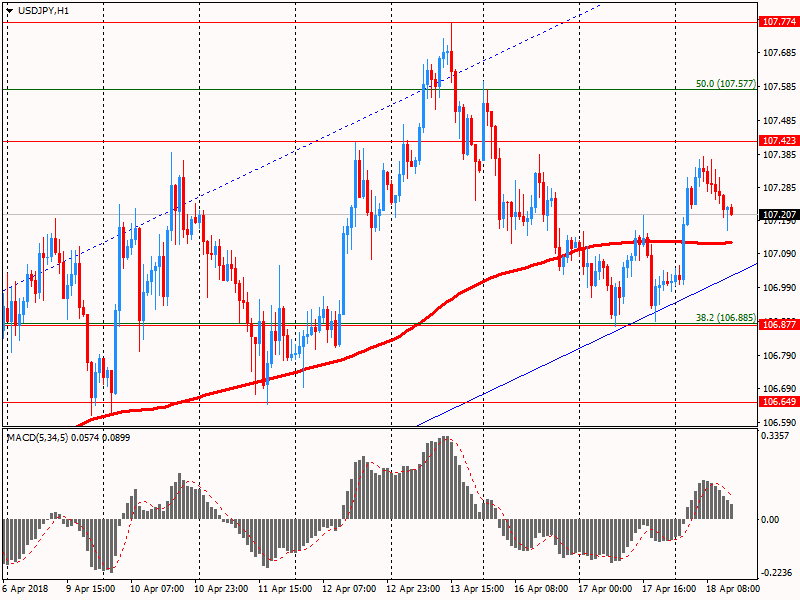800x600 pixels.
Task: Select the 106.790 price scale value
Action: pos(779,356)
